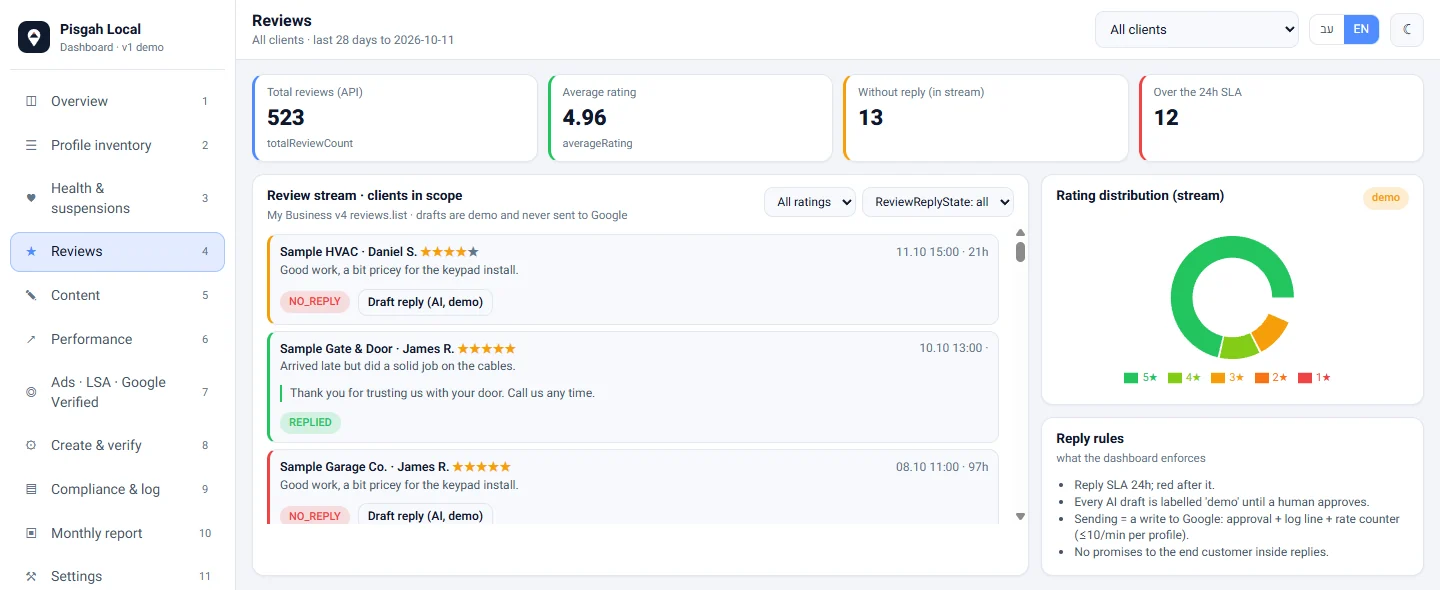Click NO_REPLY badge on Sample HVAC review
The height and width of the screenshot is (590, 1440).
pos(315,301)
